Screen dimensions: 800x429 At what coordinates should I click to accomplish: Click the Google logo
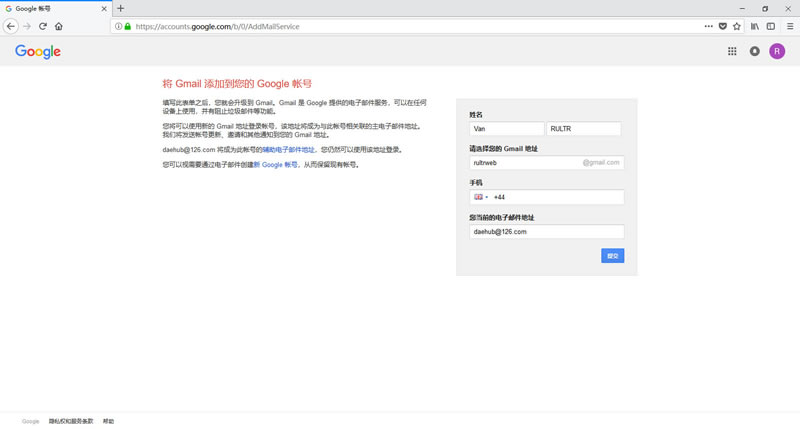pyautogui.click(x=38, y=52)
